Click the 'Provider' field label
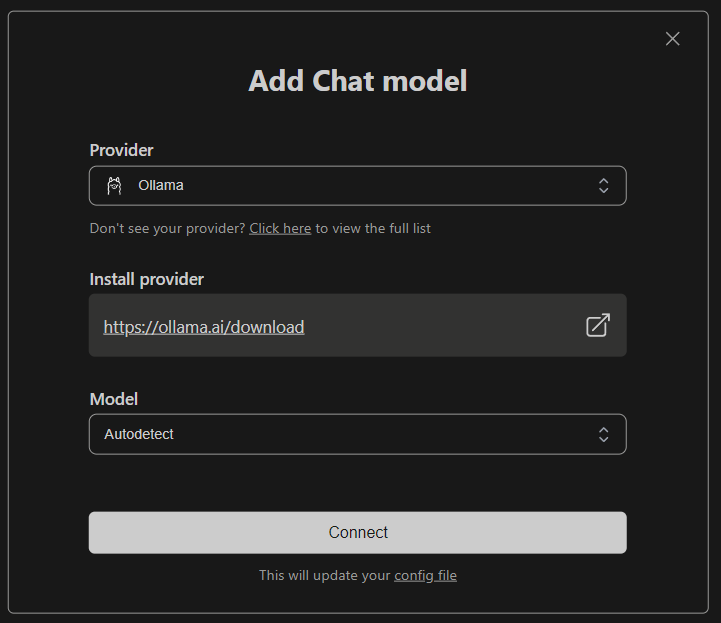 coord(121,150)
